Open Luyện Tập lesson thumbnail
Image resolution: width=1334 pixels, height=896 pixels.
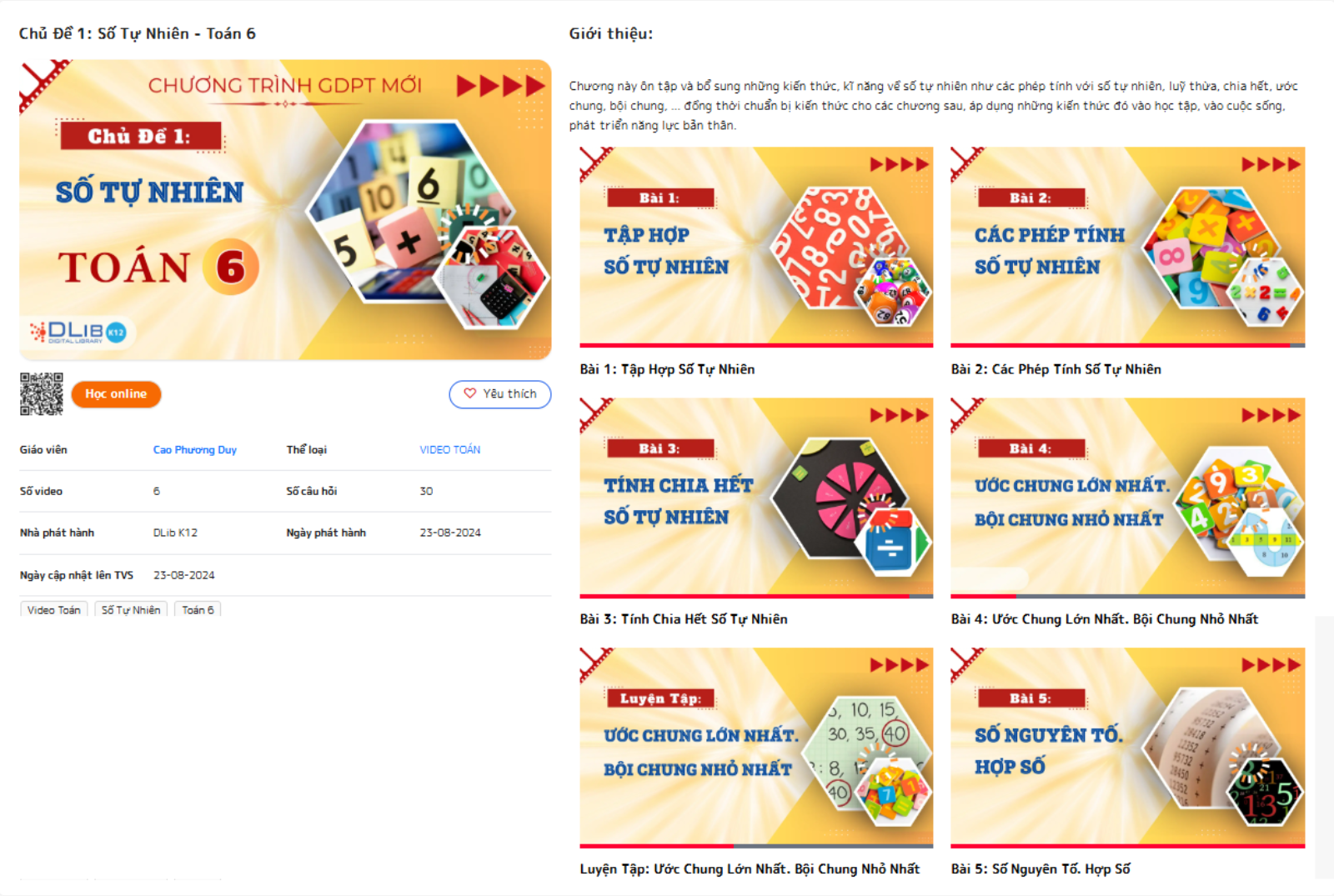coord(756,746)
